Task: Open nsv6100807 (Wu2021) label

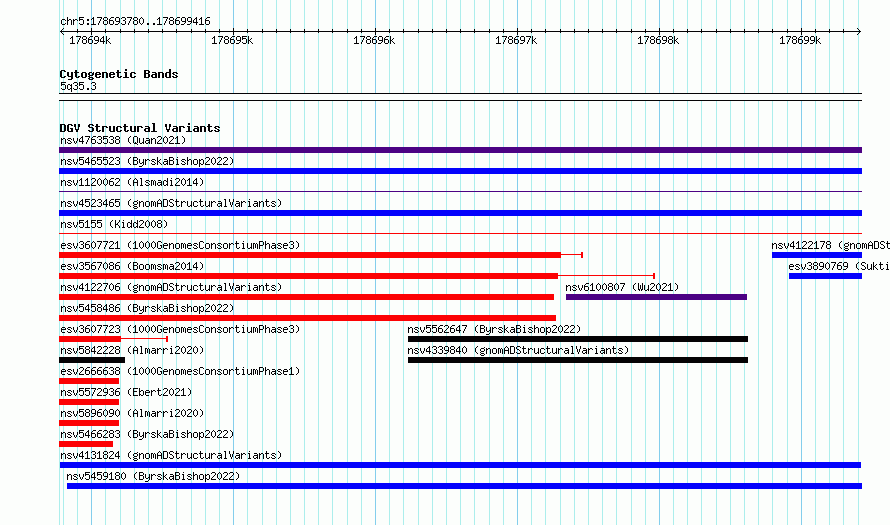Action: [x=622, y=287]
